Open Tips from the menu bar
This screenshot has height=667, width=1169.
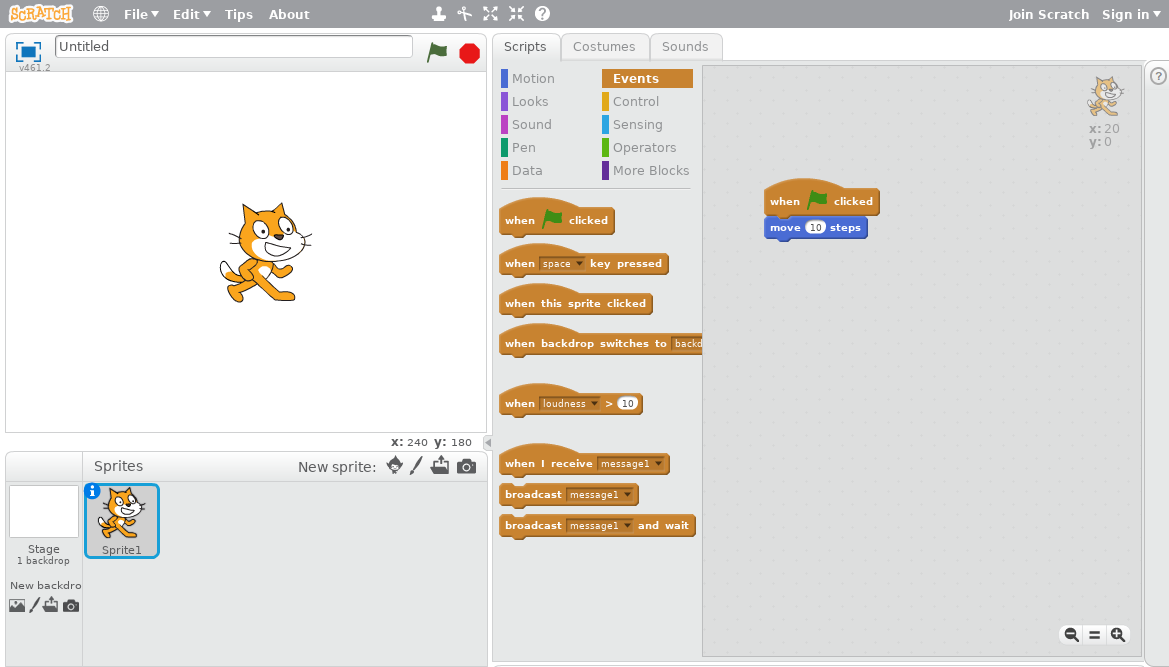[239, 14]
